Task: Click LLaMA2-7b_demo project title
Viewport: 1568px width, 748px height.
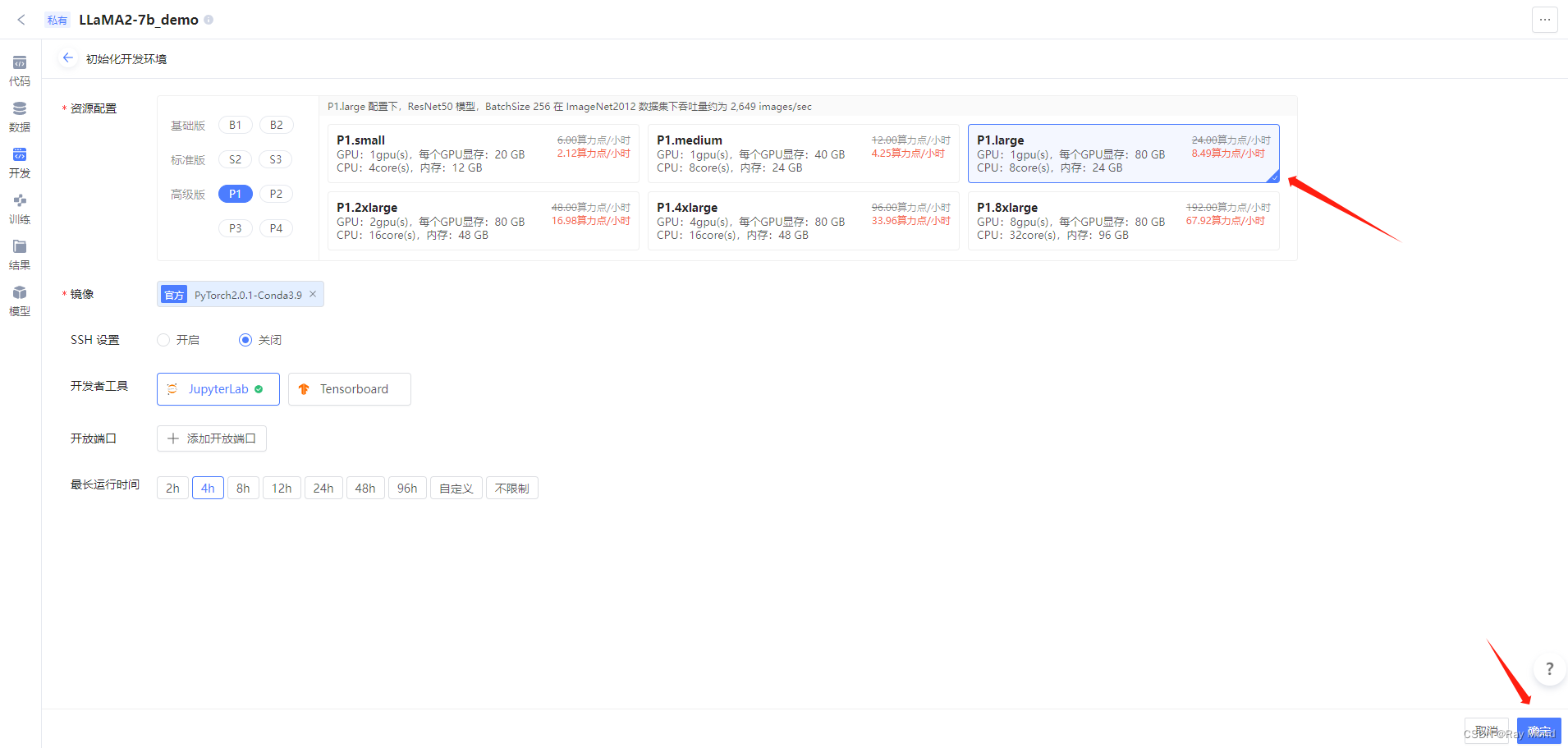Action: pos(139,20)
